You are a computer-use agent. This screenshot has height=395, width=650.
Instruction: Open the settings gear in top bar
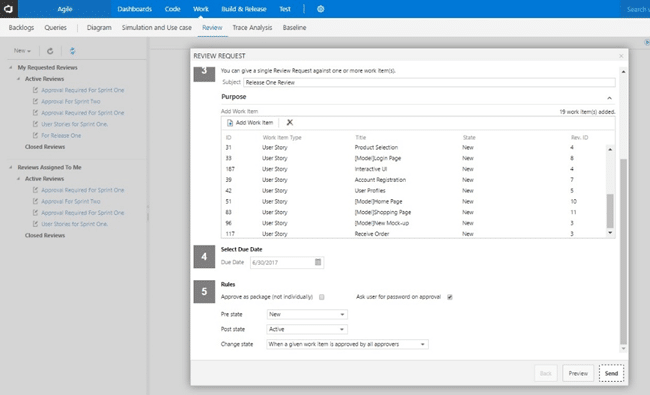(x=320, y=9)
